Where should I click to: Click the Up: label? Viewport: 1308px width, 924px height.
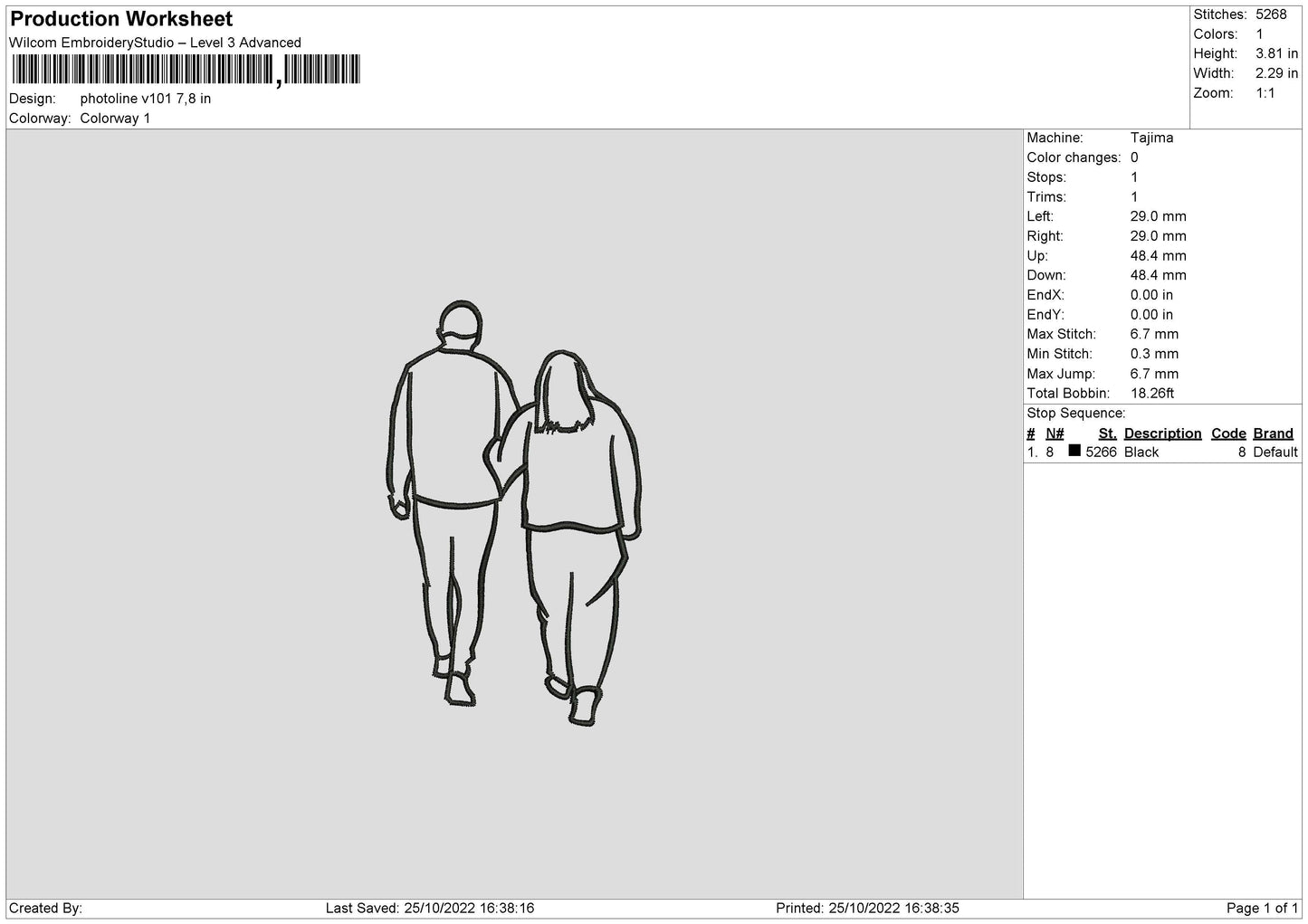1036,256
